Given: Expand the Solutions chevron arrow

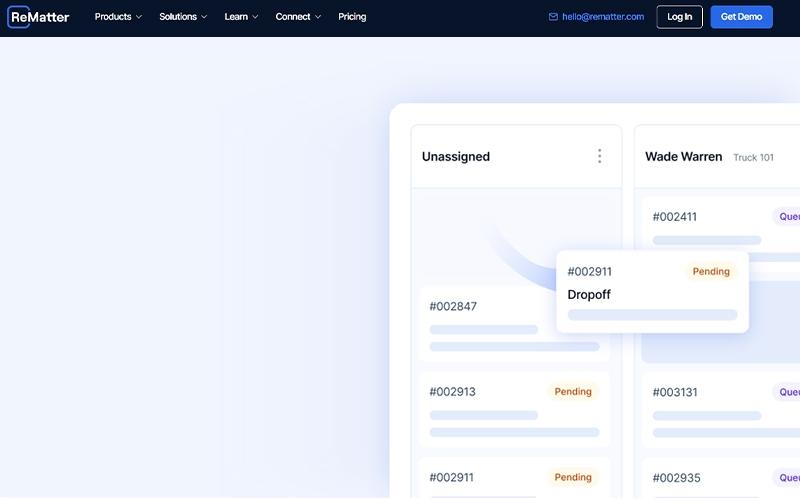Looking at the screenshot, I should pyautogui.click(x=204, y=17).
